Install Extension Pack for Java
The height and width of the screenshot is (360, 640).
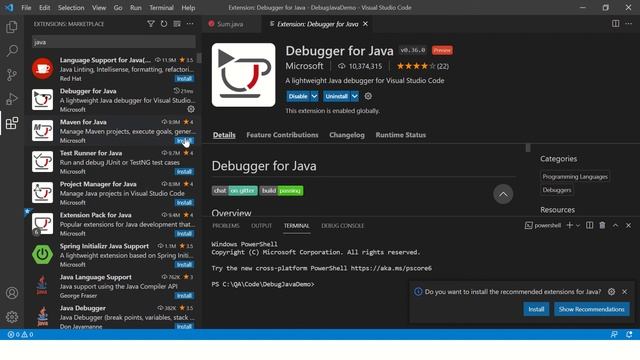184,234
